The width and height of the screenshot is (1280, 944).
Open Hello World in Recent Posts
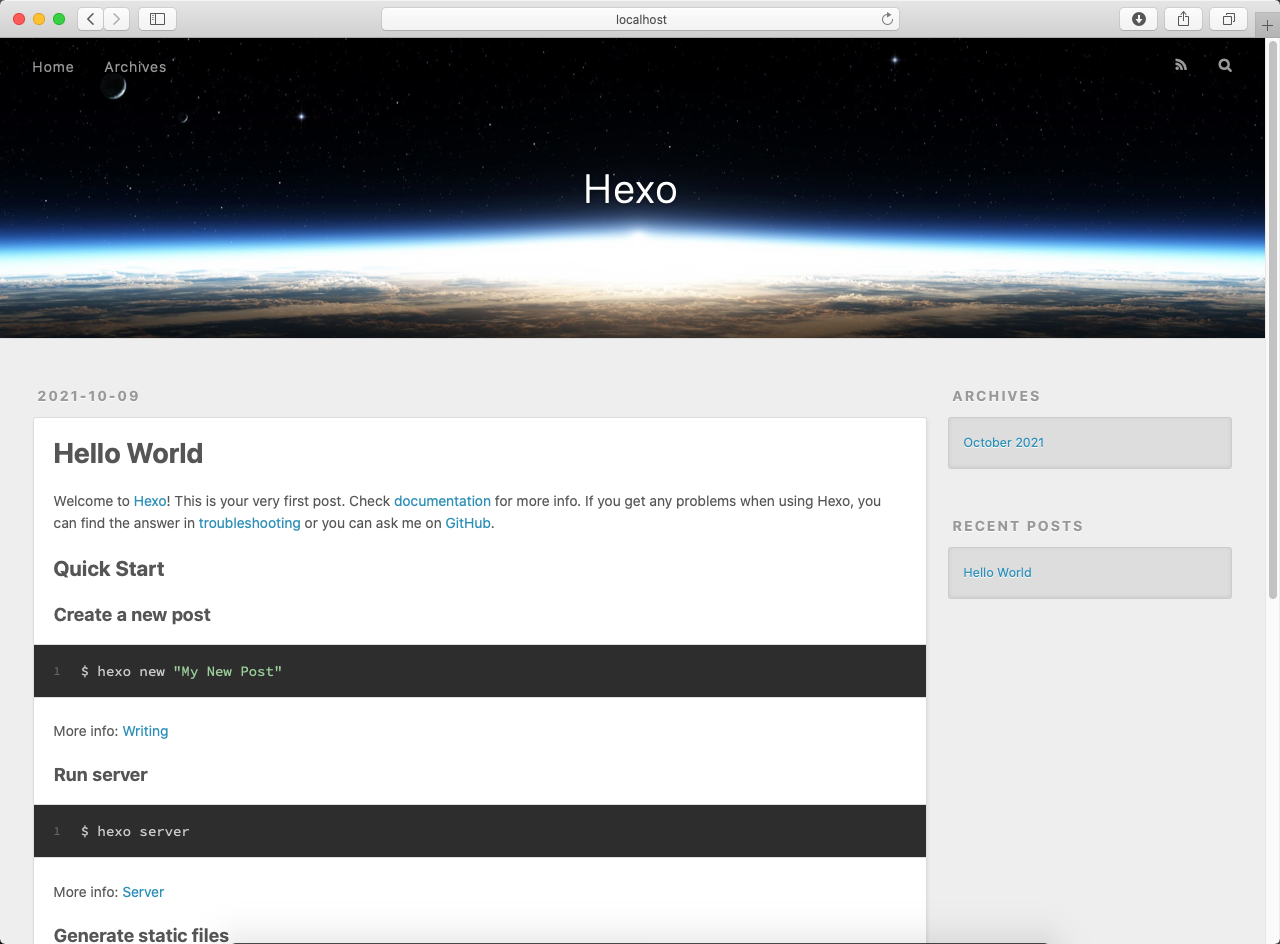point(997,572)
